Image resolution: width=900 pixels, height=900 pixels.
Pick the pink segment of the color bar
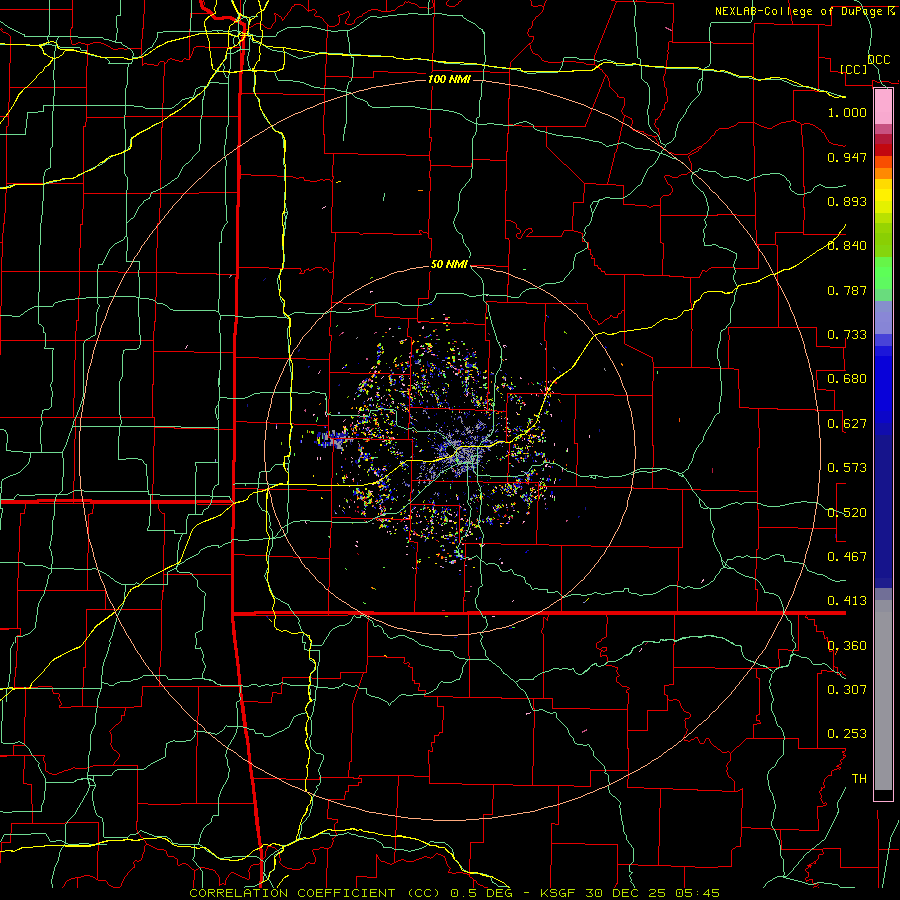click(x=883, y=107)
